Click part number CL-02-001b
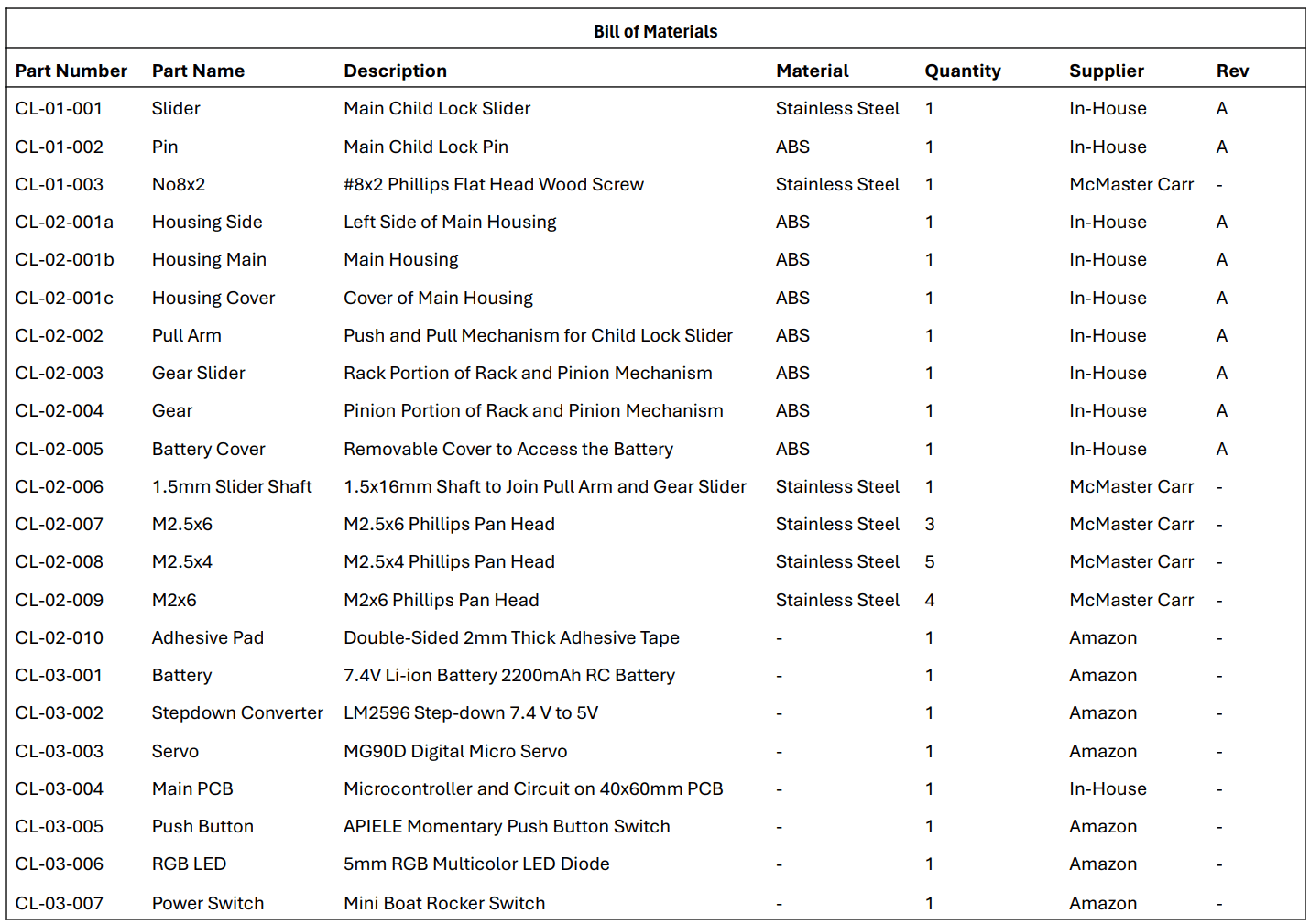This screenshot has height=924, width=1310. 64,259
